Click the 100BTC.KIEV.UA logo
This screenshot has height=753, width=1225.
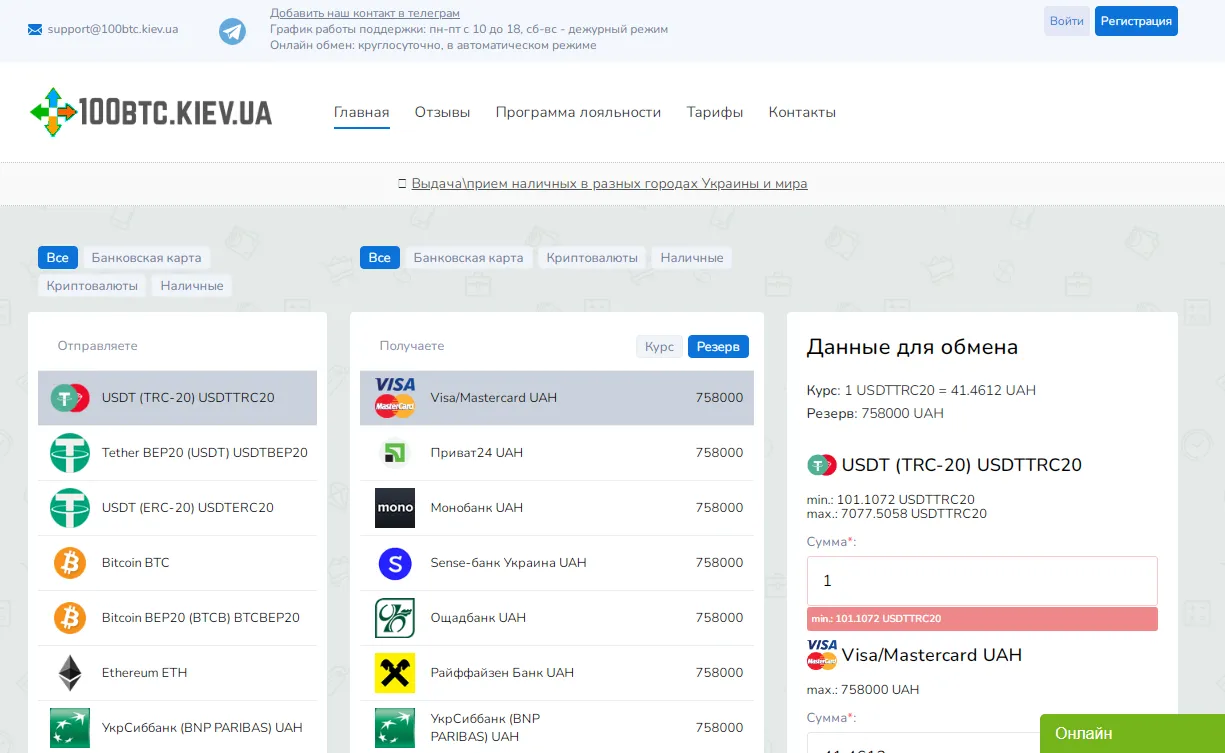click(x=150, y=112)
